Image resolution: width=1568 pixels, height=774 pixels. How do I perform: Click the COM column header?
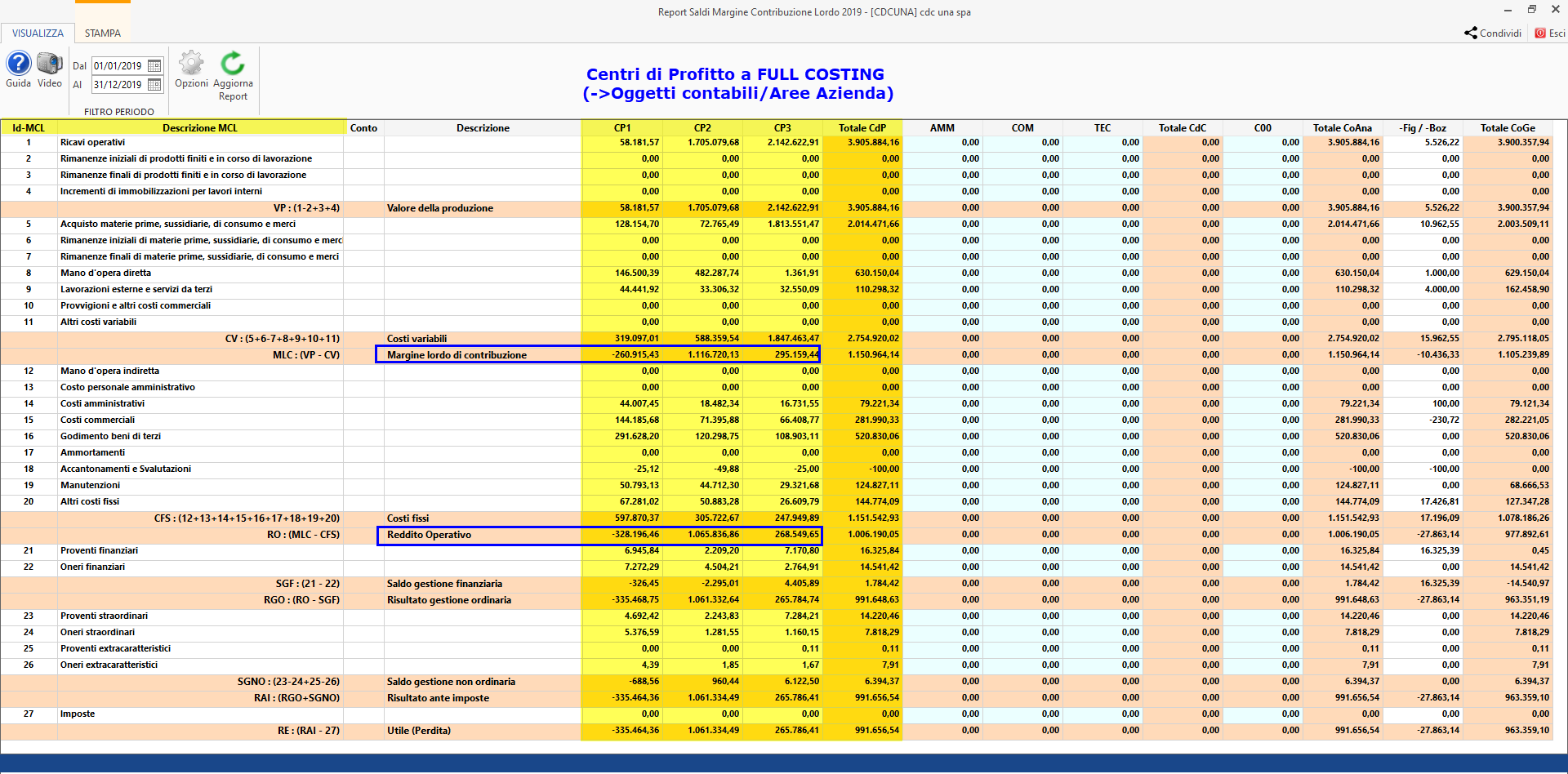click(1022, 128)
